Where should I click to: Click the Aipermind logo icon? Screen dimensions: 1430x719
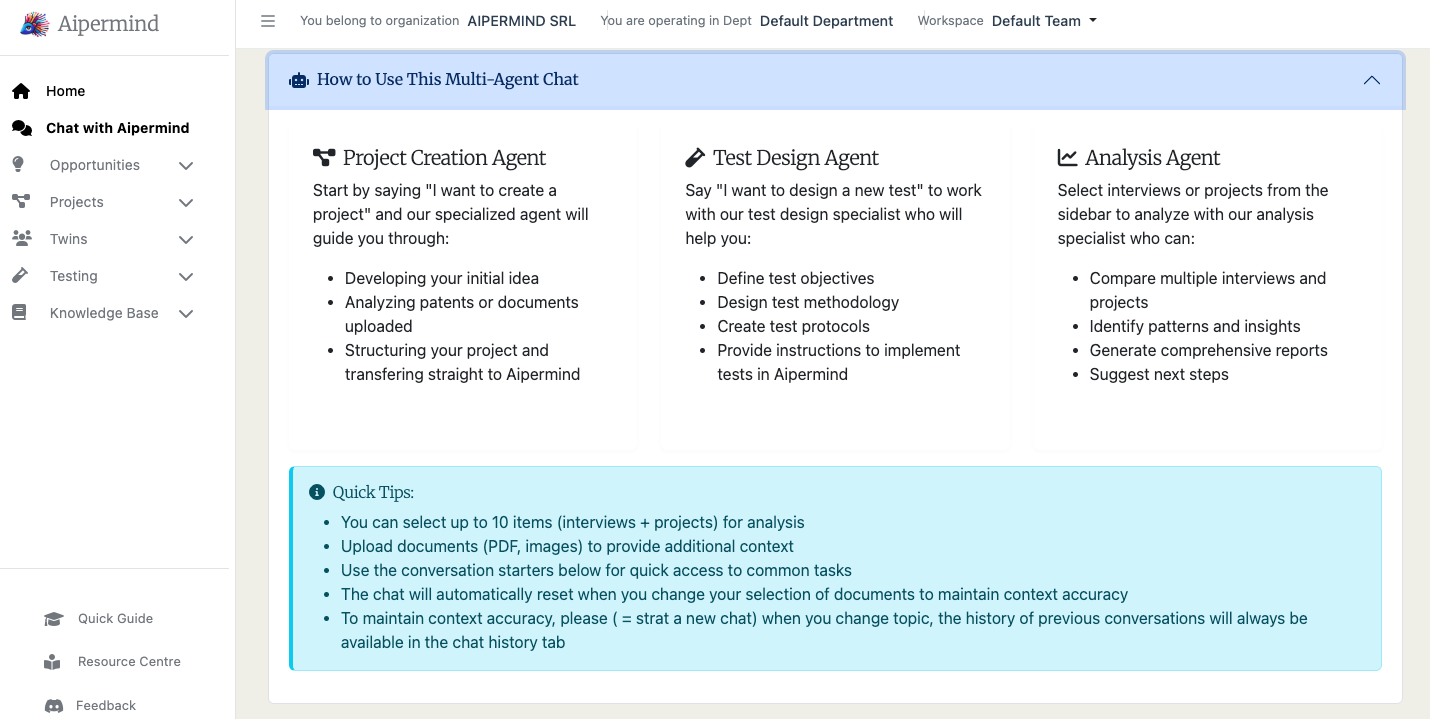point(35,24)
